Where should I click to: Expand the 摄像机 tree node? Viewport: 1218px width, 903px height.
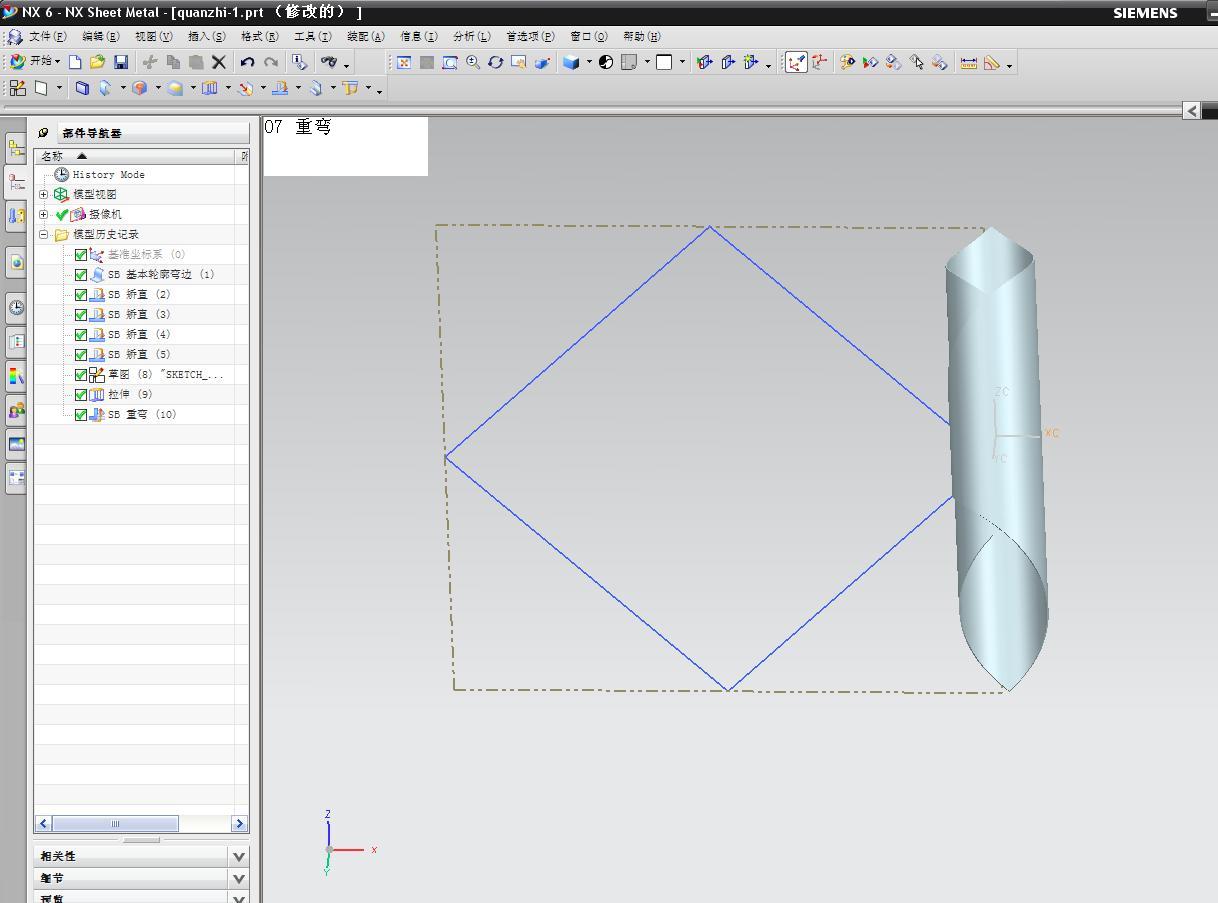(44, 214)
